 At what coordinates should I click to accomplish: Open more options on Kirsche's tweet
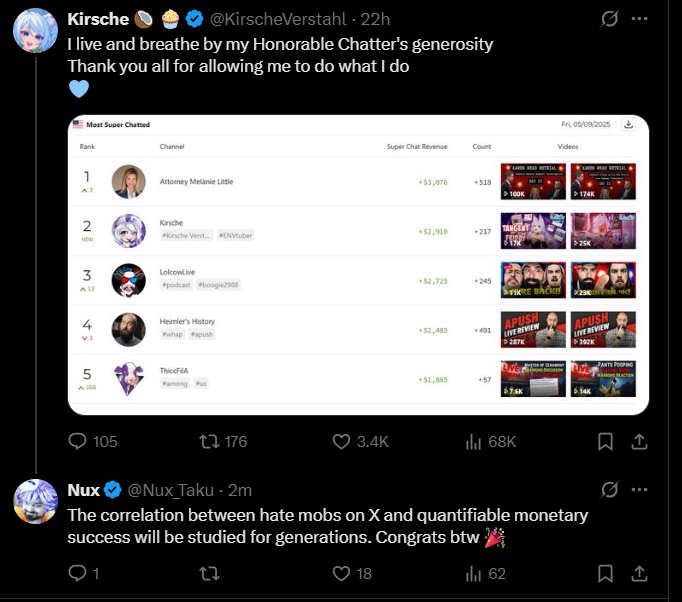639,19
